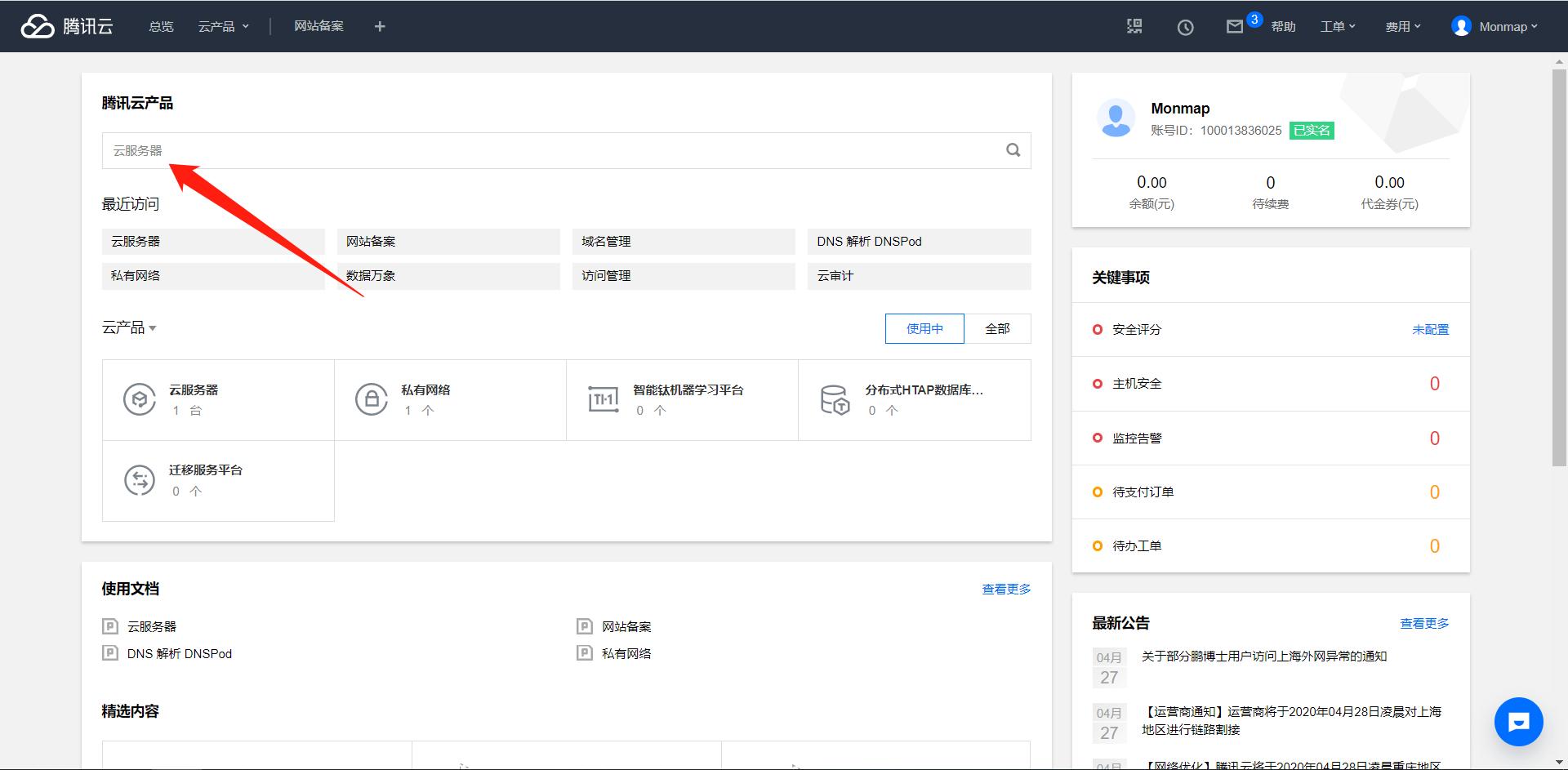Viewport: 1568px width, 770px height.
Task: View recent history via clock icon
Action: 1185,26
